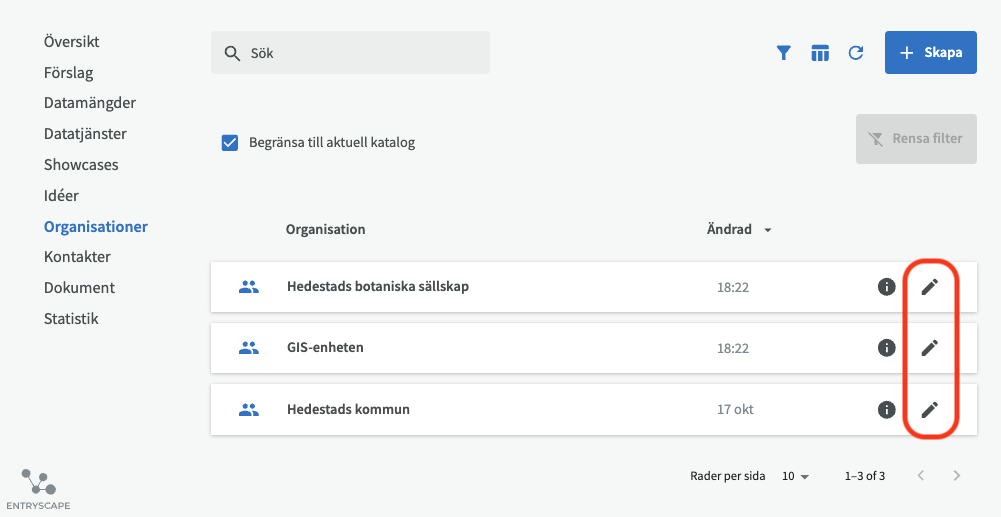Select Kontakter from the sidebar menu

click(77, 257)
